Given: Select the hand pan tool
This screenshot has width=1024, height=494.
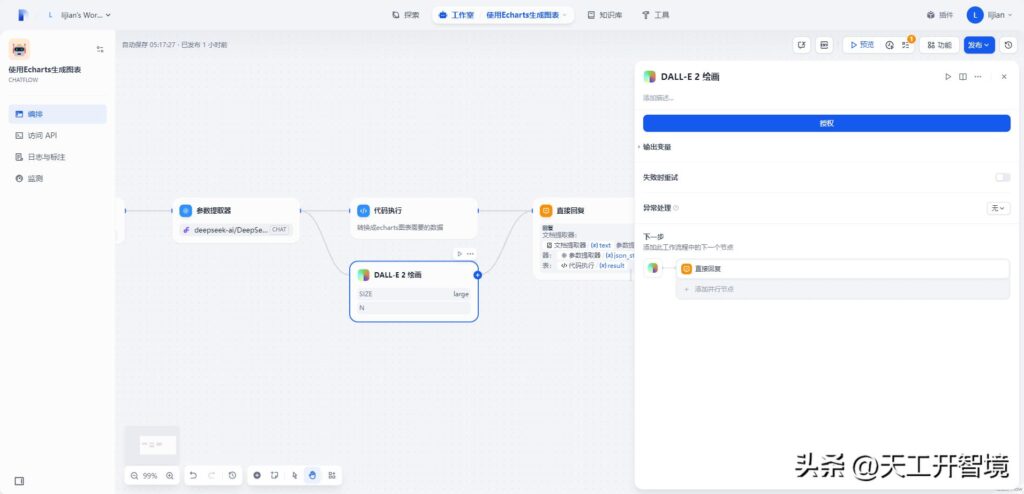Looking at the screenshot, I should pos(312,476).
